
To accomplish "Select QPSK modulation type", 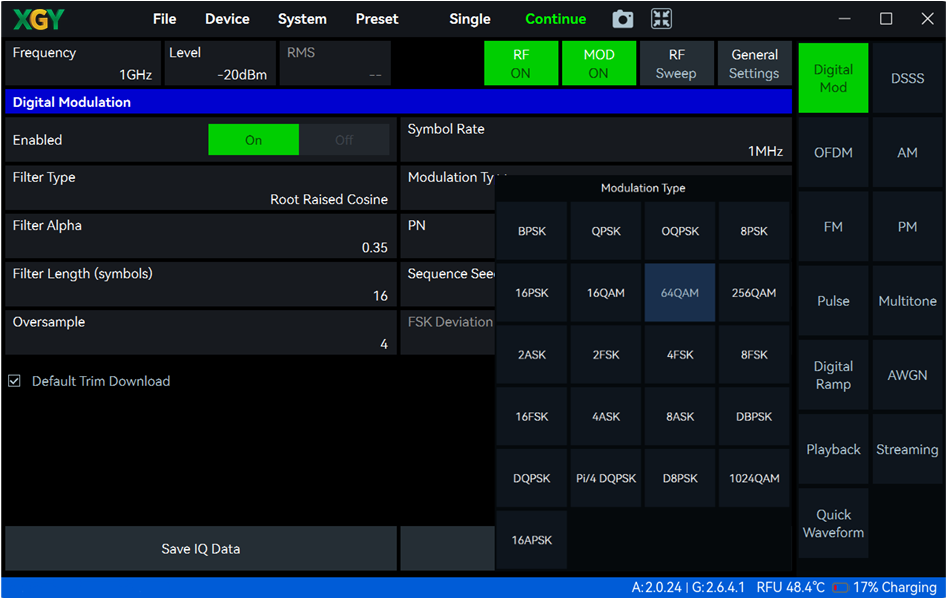I will [606, 231].
